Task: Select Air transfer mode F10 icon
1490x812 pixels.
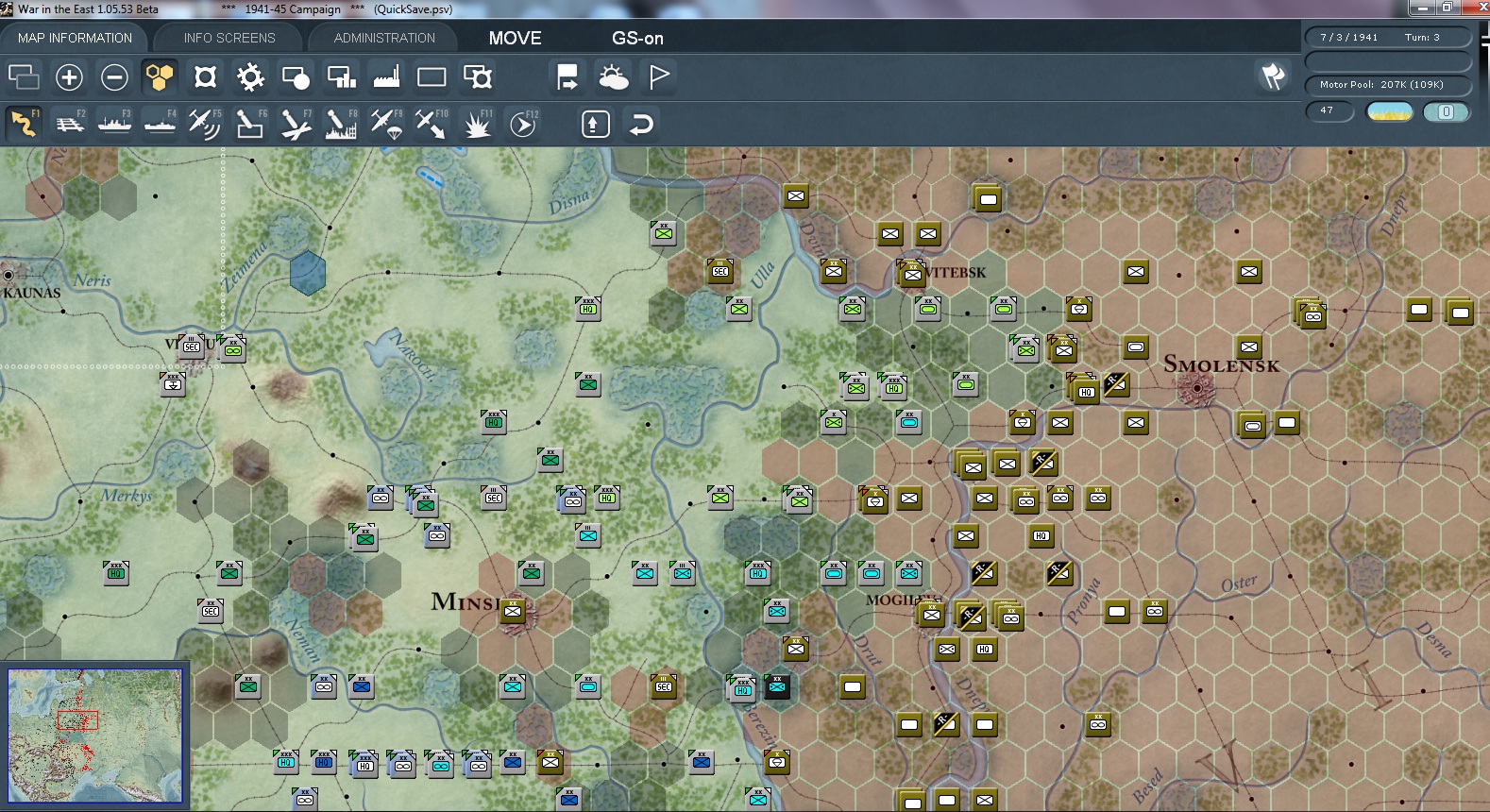Action: [x=432, y=124]
